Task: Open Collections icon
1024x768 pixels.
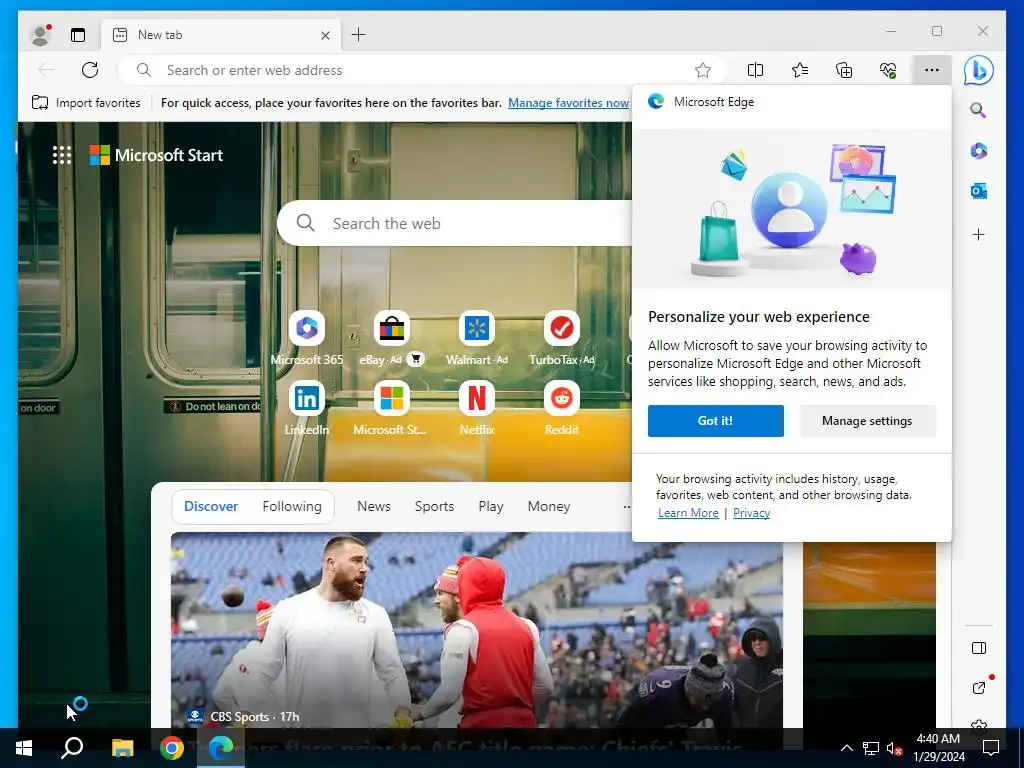Action: (844, 70)
